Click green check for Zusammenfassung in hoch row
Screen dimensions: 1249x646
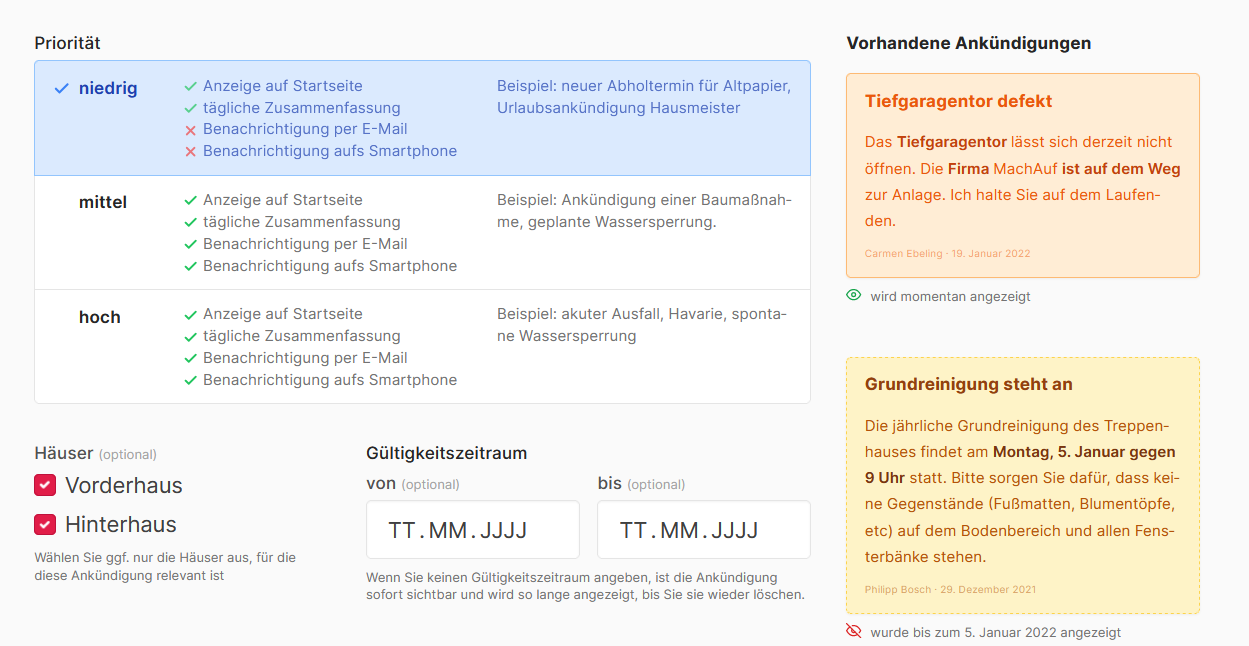tap(190, 337)
